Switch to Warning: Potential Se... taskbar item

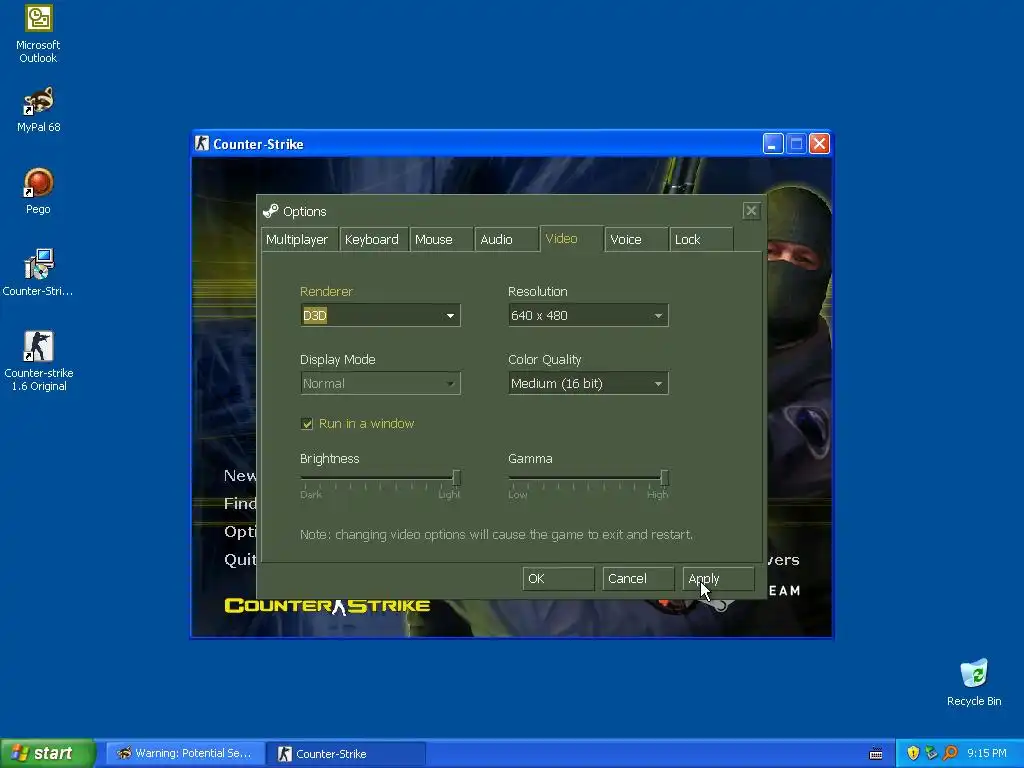(185, 753)
